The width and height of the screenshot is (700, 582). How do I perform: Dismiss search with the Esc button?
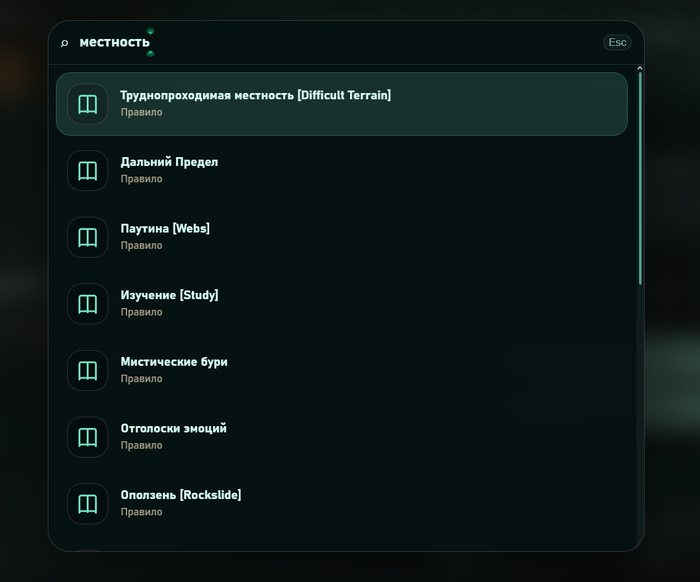tap(617, 42)
